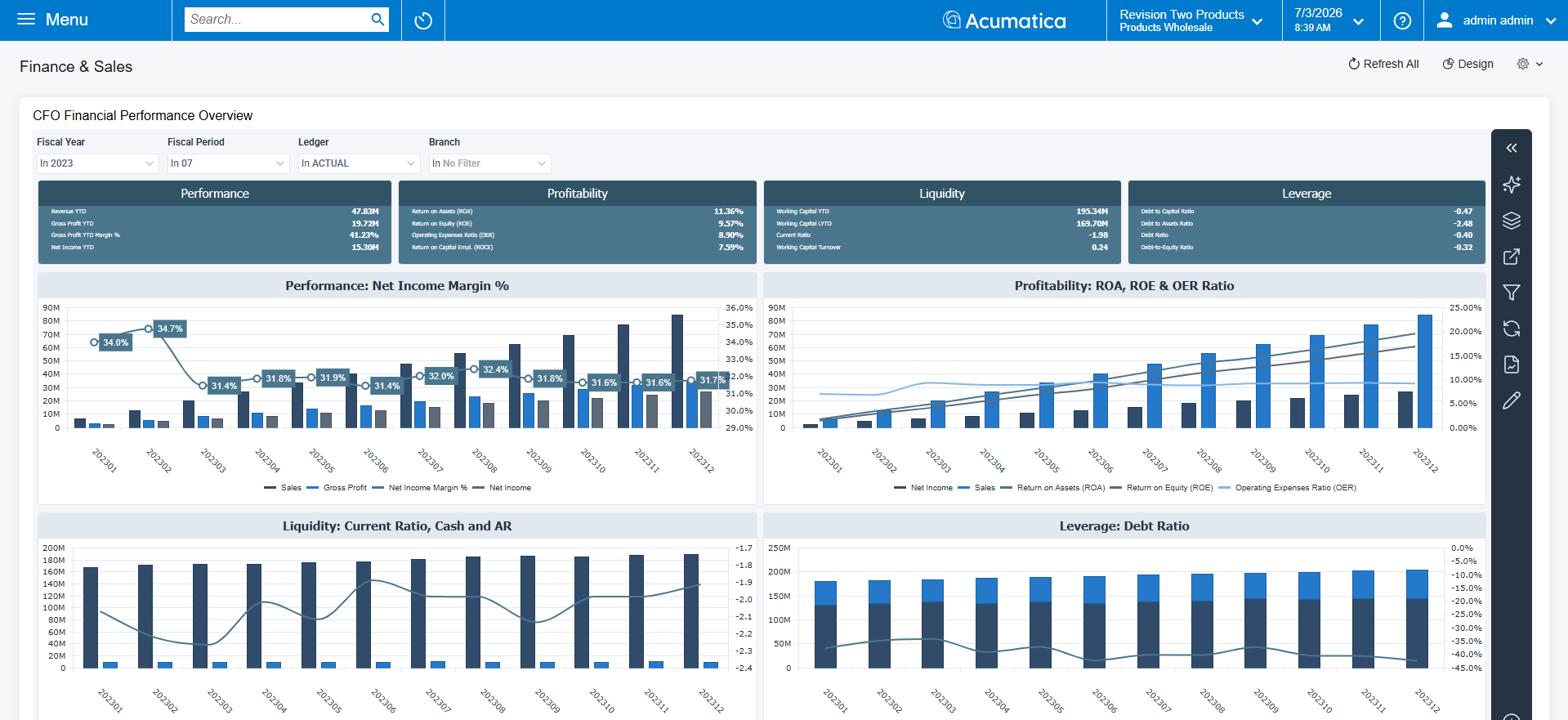Open the main Menu
This screenshot has height=720, width=1568.
coord(52,20)
